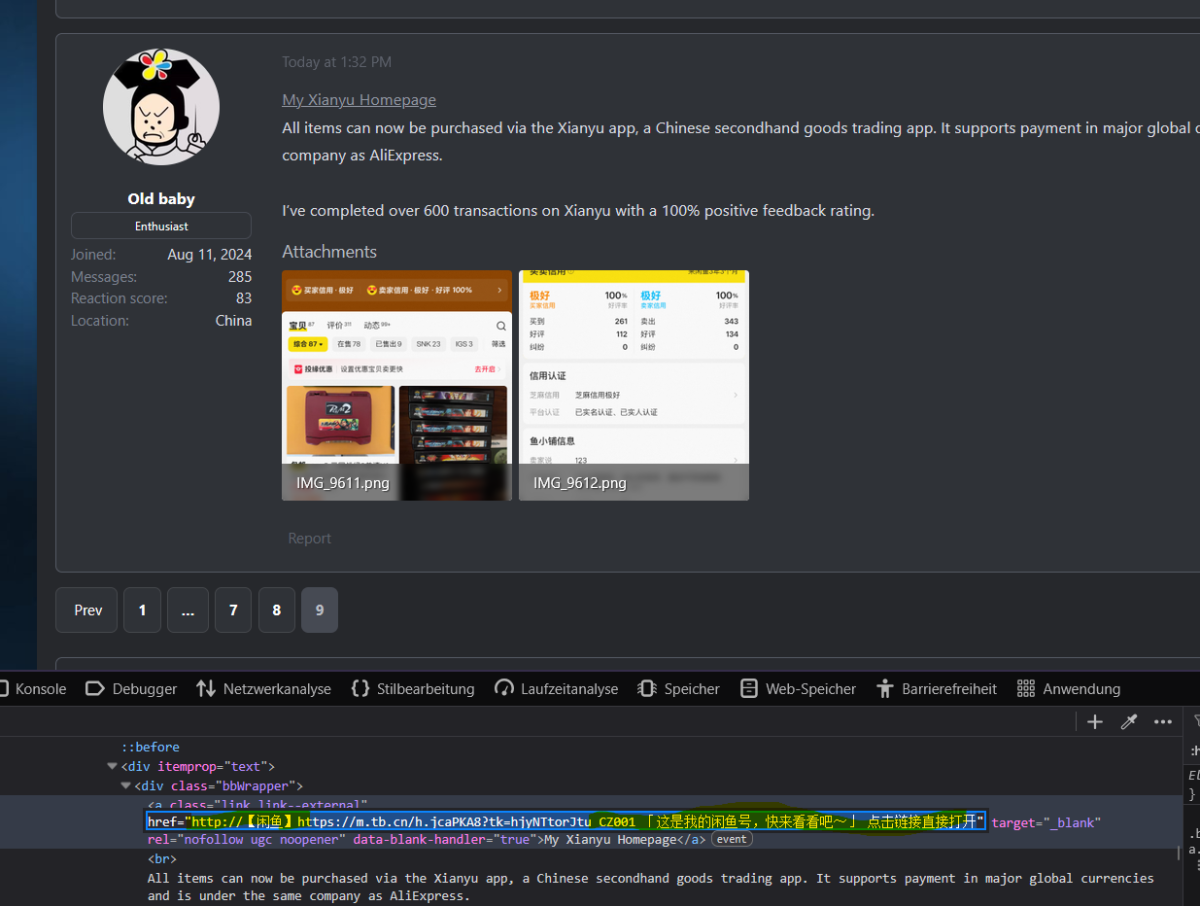This screenshot has width=1200, height=906.
Task: Open the Stilbearbeitung tab
Action: click(412, 689)
